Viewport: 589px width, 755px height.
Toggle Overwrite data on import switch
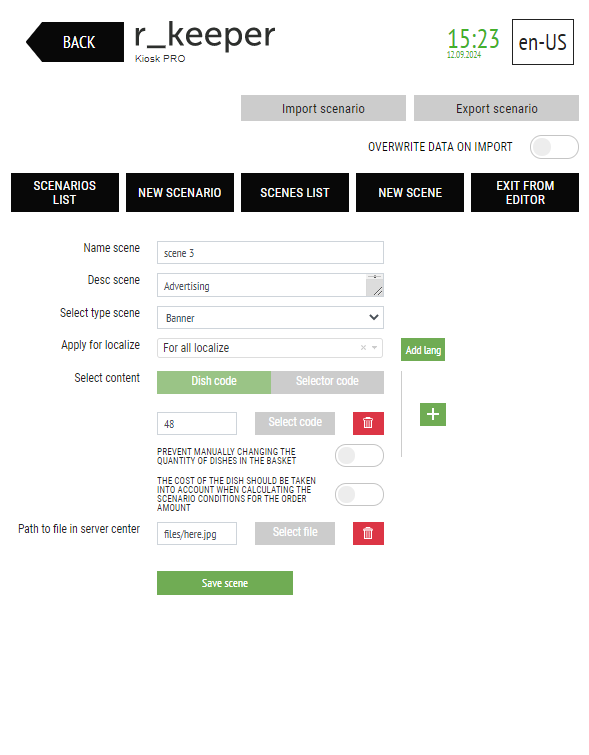[554, 147]
